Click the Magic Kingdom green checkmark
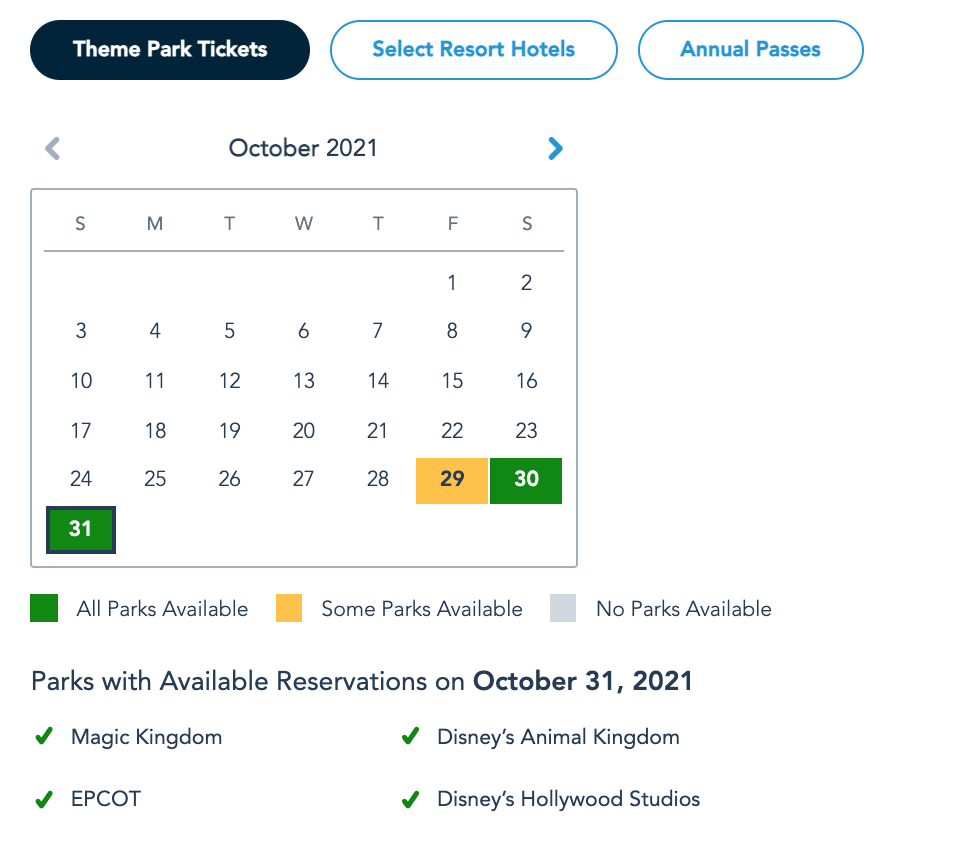974x850 pixels. 43,737
